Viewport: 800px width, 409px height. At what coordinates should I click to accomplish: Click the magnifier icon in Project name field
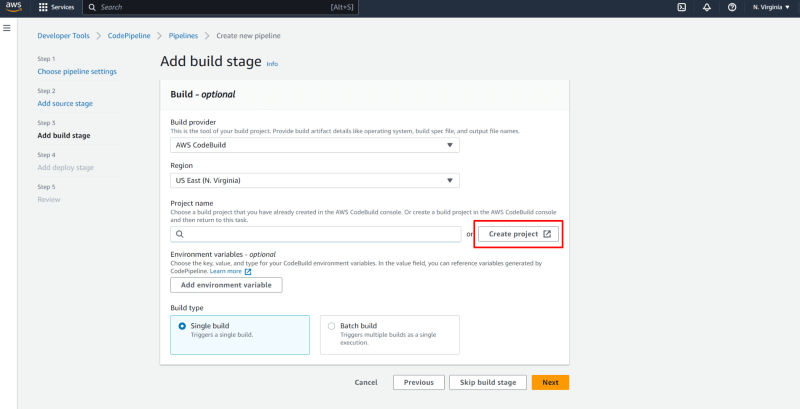click(180, 234)
